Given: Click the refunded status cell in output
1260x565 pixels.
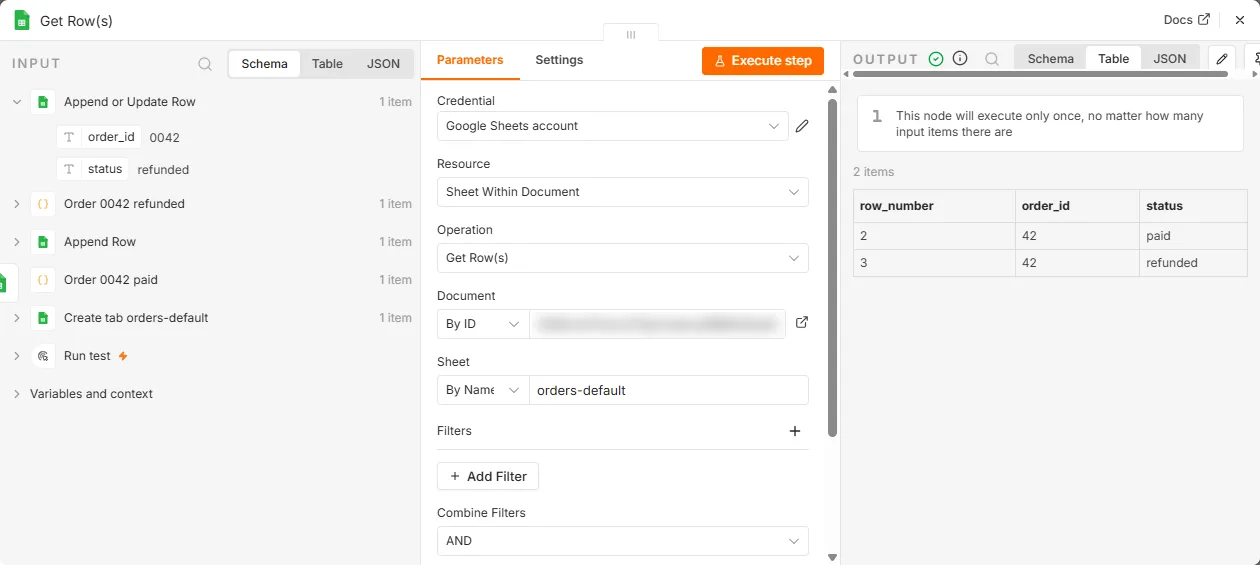Looking at the screenshot, I should coord(1193,263).
